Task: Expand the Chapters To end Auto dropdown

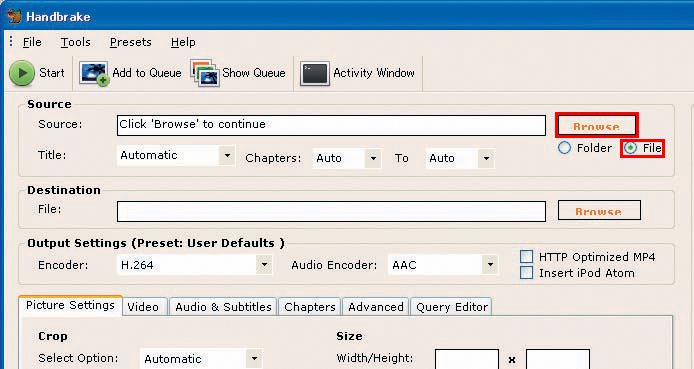Action: coord(460,158)
